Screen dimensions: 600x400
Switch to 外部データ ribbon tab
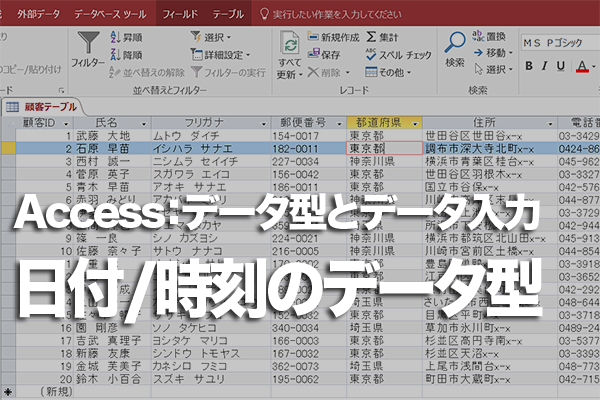tap(38, 14)
